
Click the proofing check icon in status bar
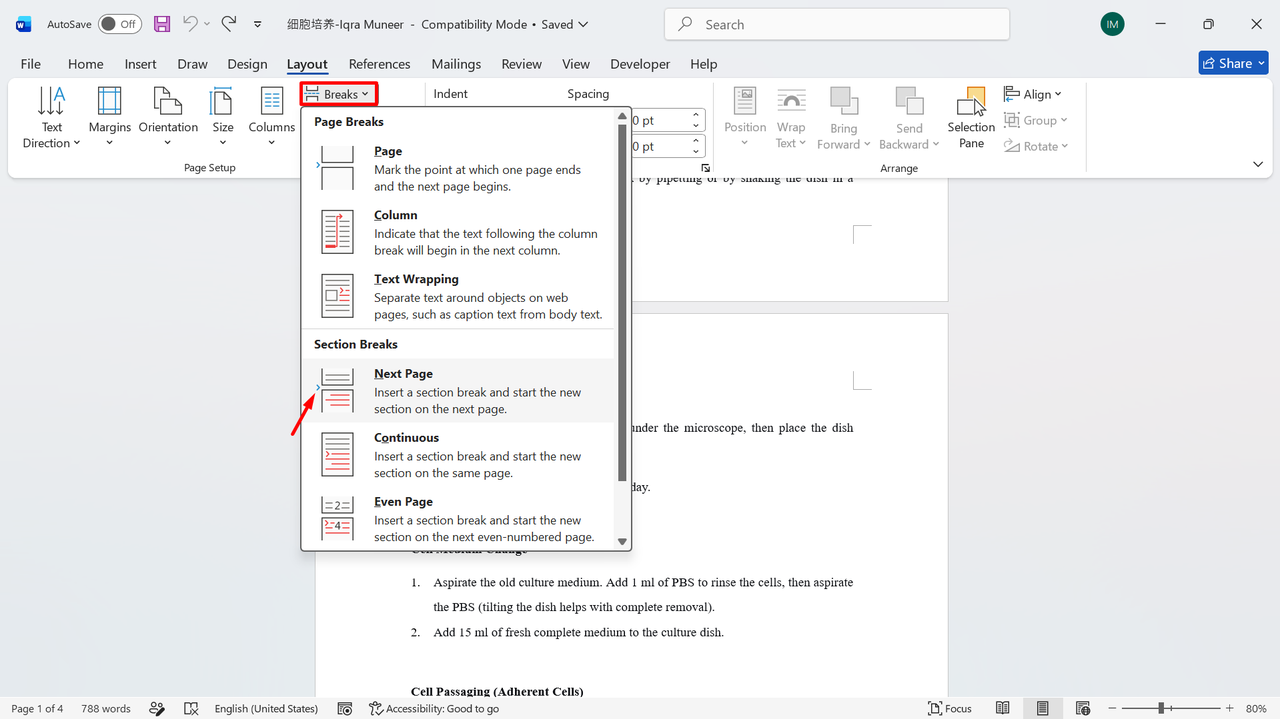pos(191,708)
